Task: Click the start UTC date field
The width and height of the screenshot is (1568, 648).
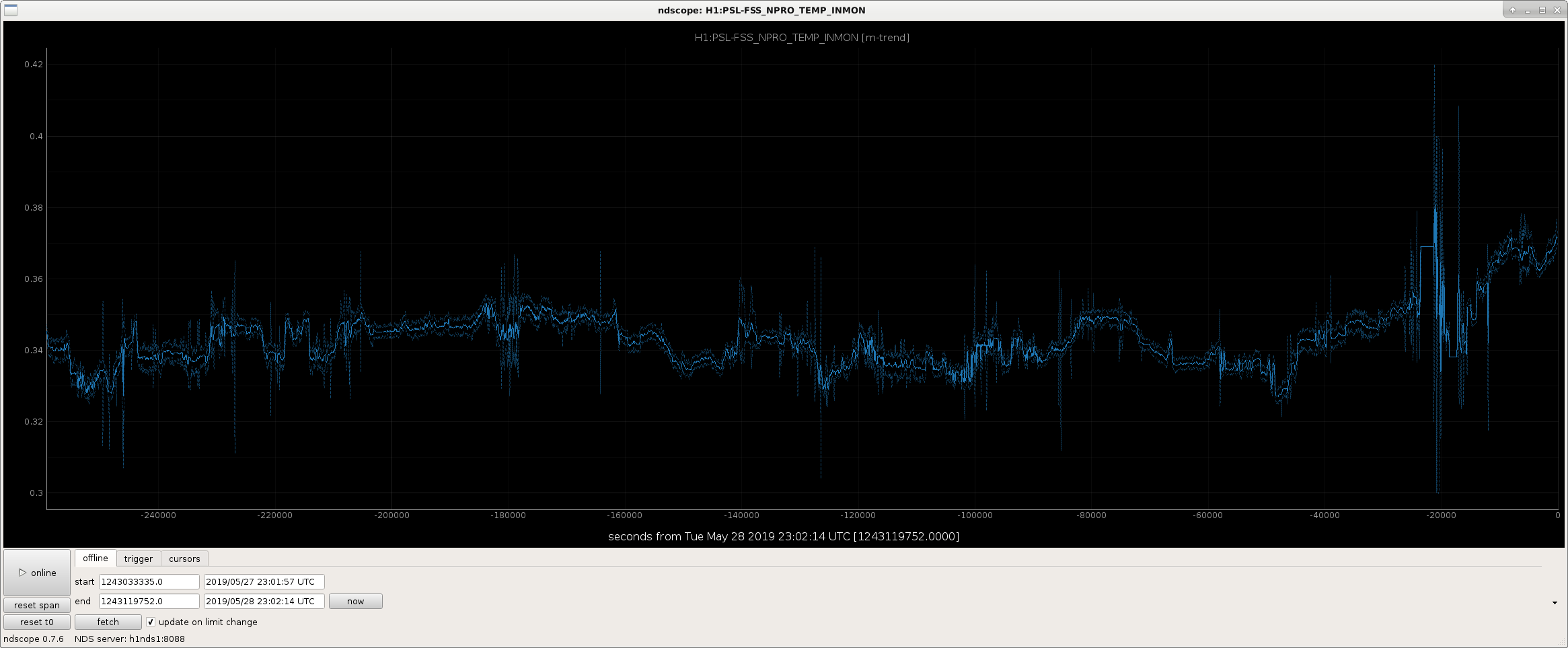Action: click(264, 581)
